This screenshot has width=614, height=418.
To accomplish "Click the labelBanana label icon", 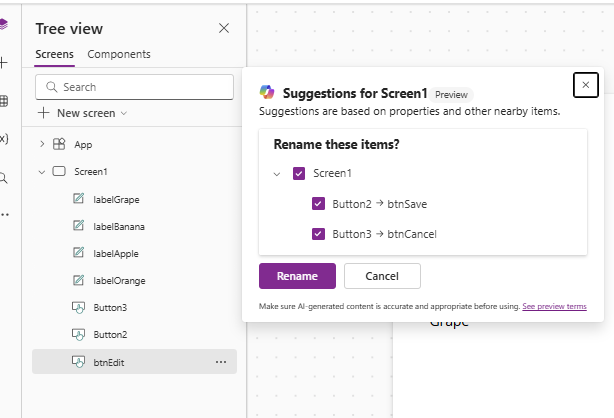I will pos(78,226).
